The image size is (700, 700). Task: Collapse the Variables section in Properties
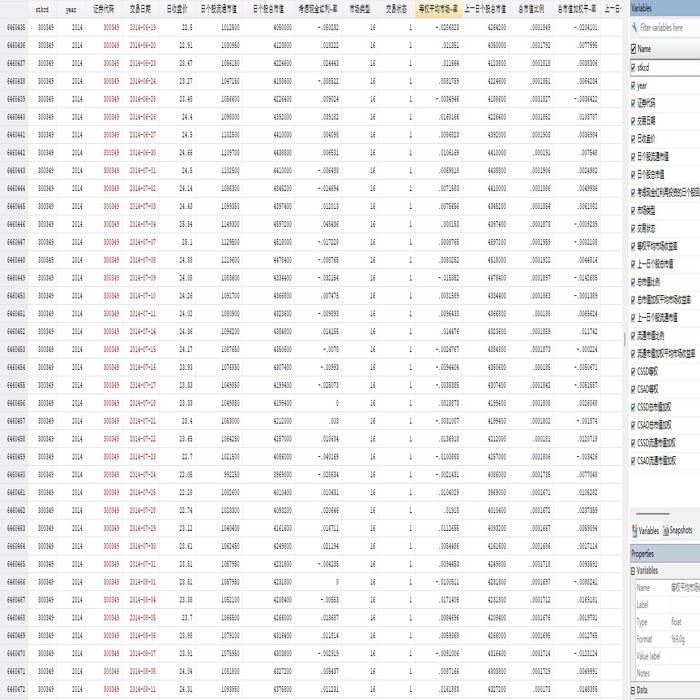coord(633,571)
